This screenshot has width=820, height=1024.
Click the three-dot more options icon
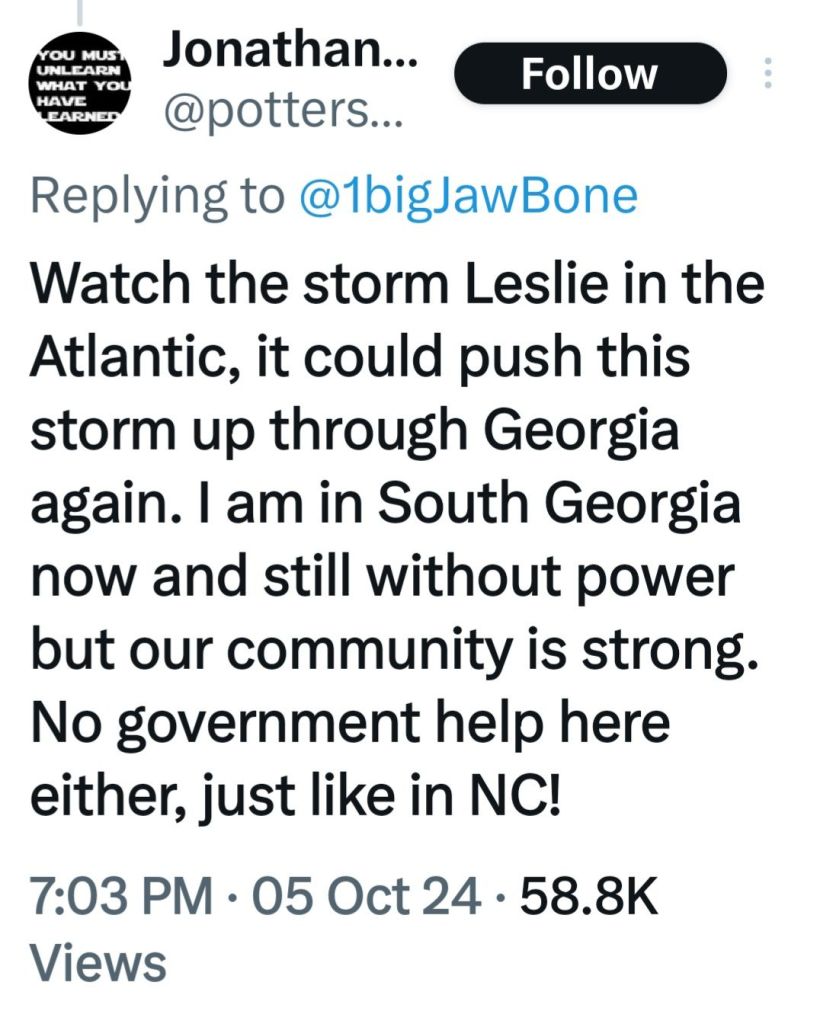(768, 74)
